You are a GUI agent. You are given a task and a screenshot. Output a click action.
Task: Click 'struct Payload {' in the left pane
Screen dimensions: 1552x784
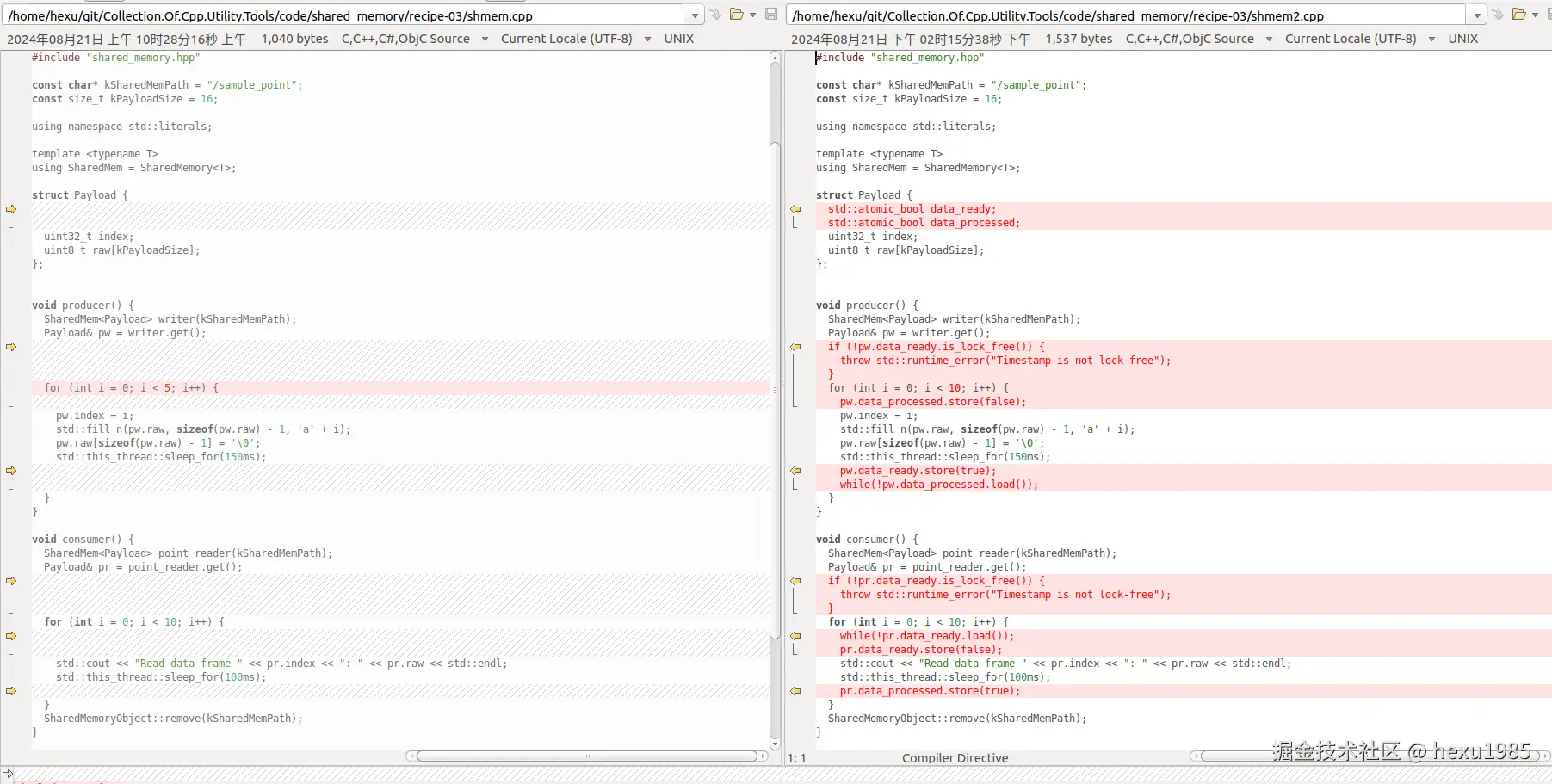(80, 195)
